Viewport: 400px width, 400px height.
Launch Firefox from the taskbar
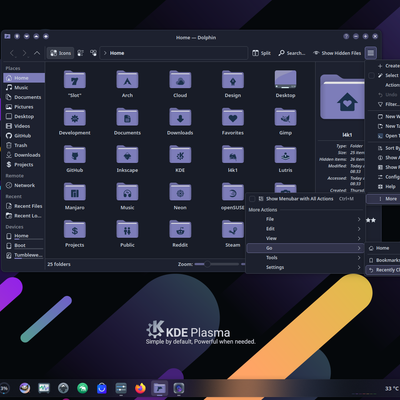click(140, 388)
